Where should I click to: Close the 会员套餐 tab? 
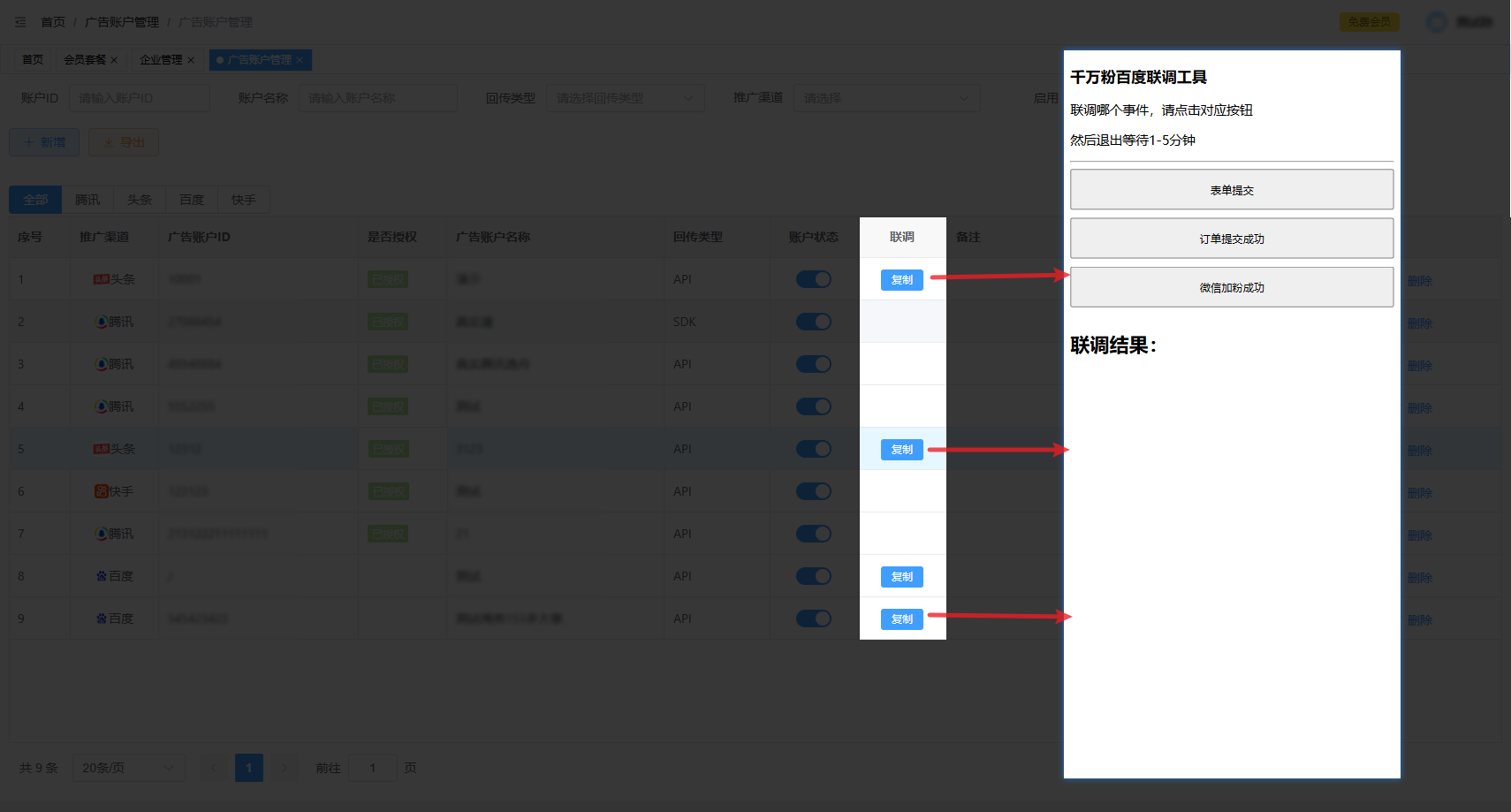tap(114, 60)
